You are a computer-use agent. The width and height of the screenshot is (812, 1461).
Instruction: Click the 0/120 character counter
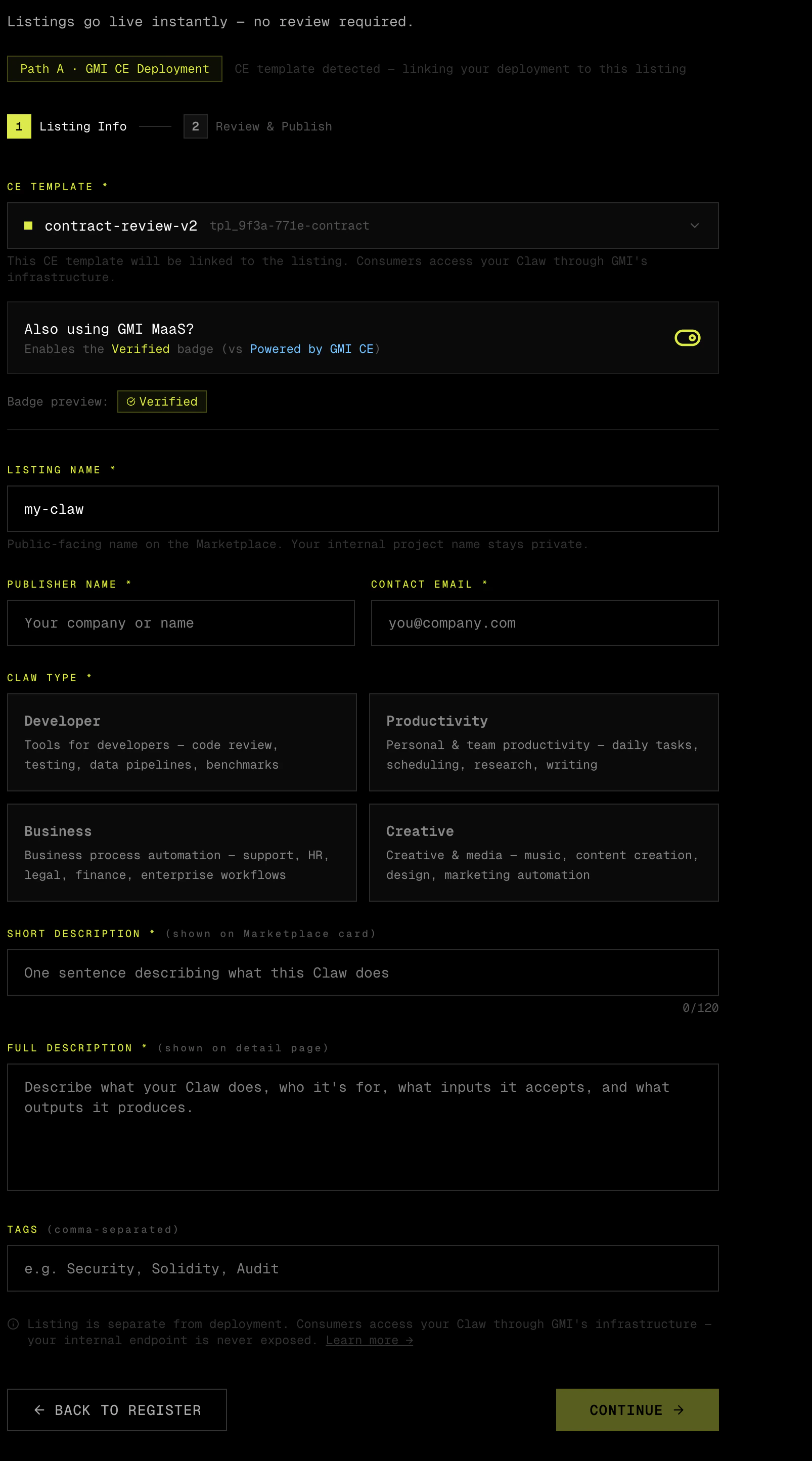point(700,1008)
